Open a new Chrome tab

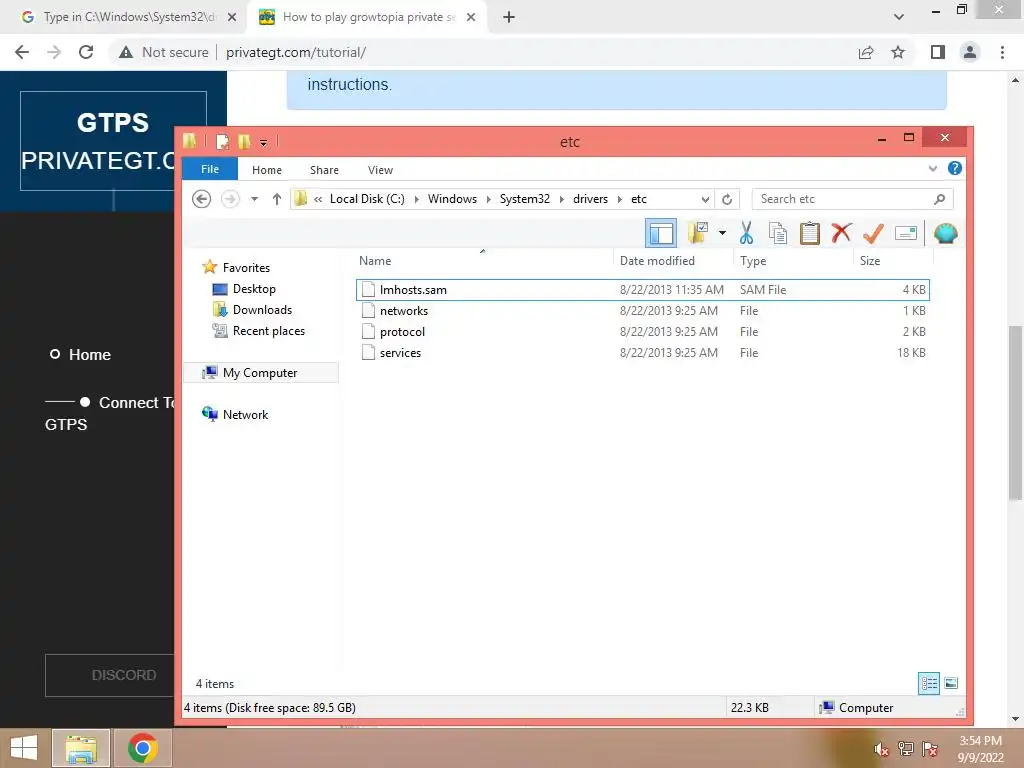pyautogui.click(x=509, y=17)
